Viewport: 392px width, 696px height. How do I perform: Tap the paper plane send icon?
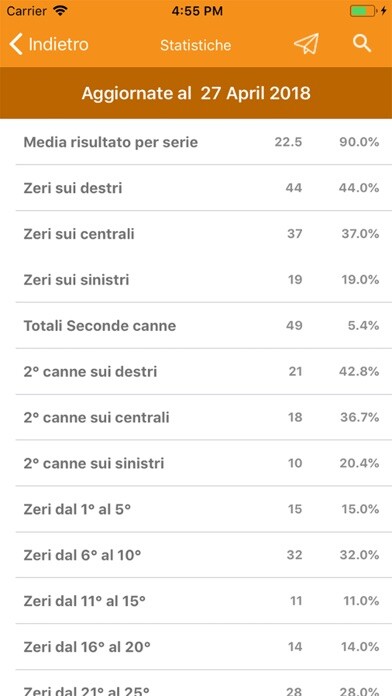(x=306, y=44)
